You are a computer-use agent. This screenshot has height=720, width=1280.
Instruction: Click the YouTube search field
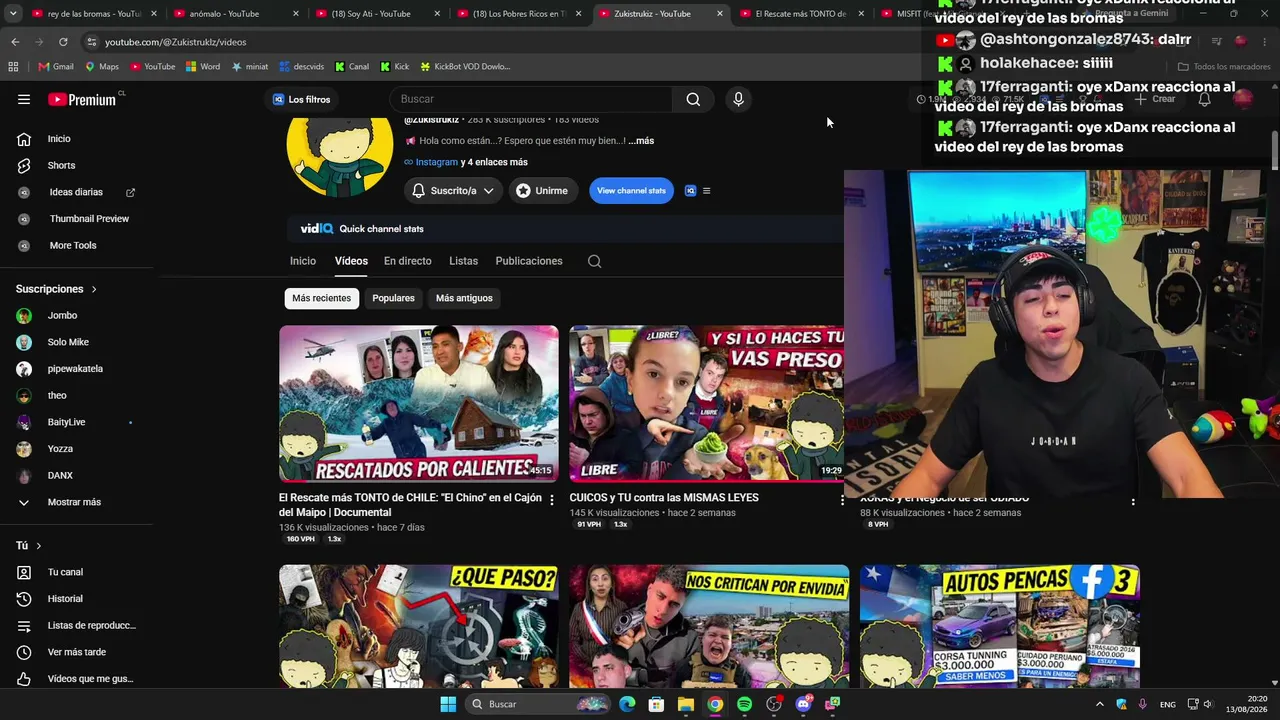tap(531, 99)
